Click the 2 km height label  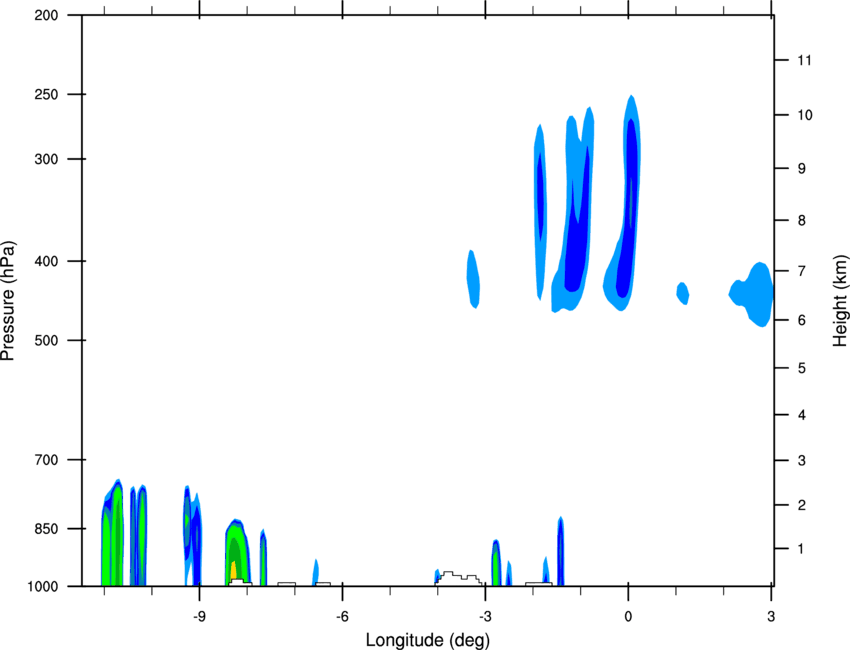tap(801, 505)
